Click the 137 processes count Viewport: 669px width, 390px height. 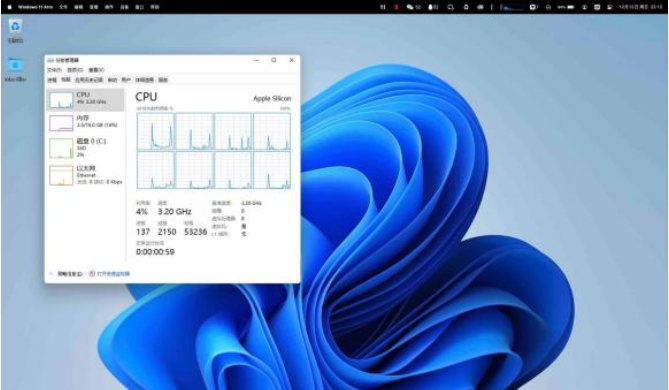coord(143,232)
